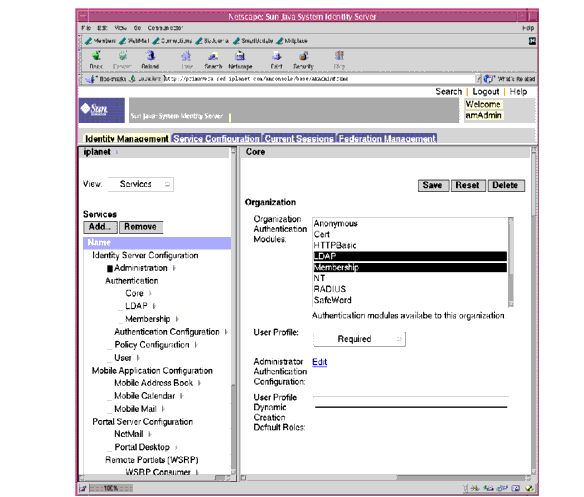Click the Logout link

tap(486, 92)
